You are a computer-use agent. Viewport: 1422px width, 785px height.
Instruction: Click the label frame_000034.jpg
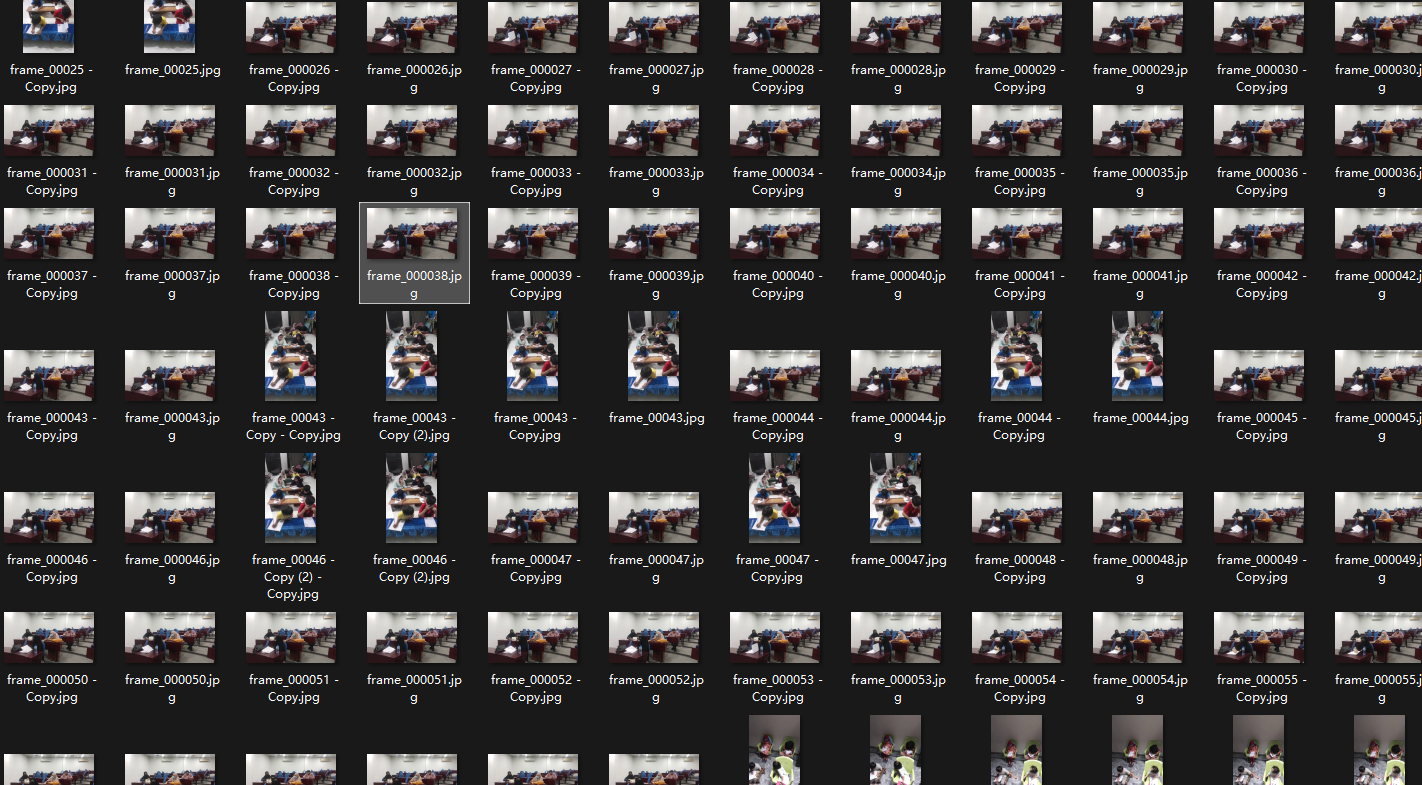[x=898, y=182]
